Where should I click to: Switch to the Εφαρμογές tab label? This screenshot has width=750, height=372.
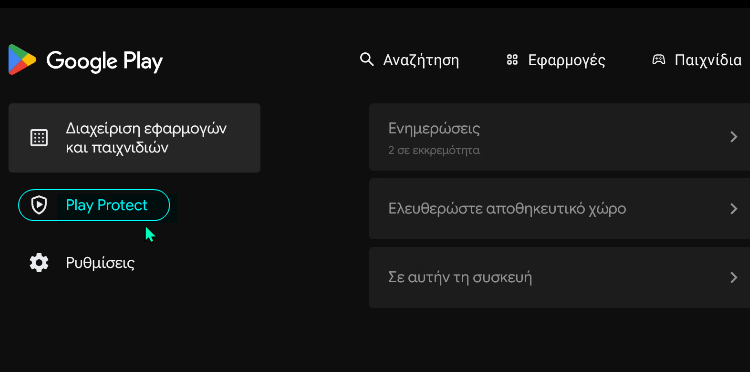[x=567, y=61]
